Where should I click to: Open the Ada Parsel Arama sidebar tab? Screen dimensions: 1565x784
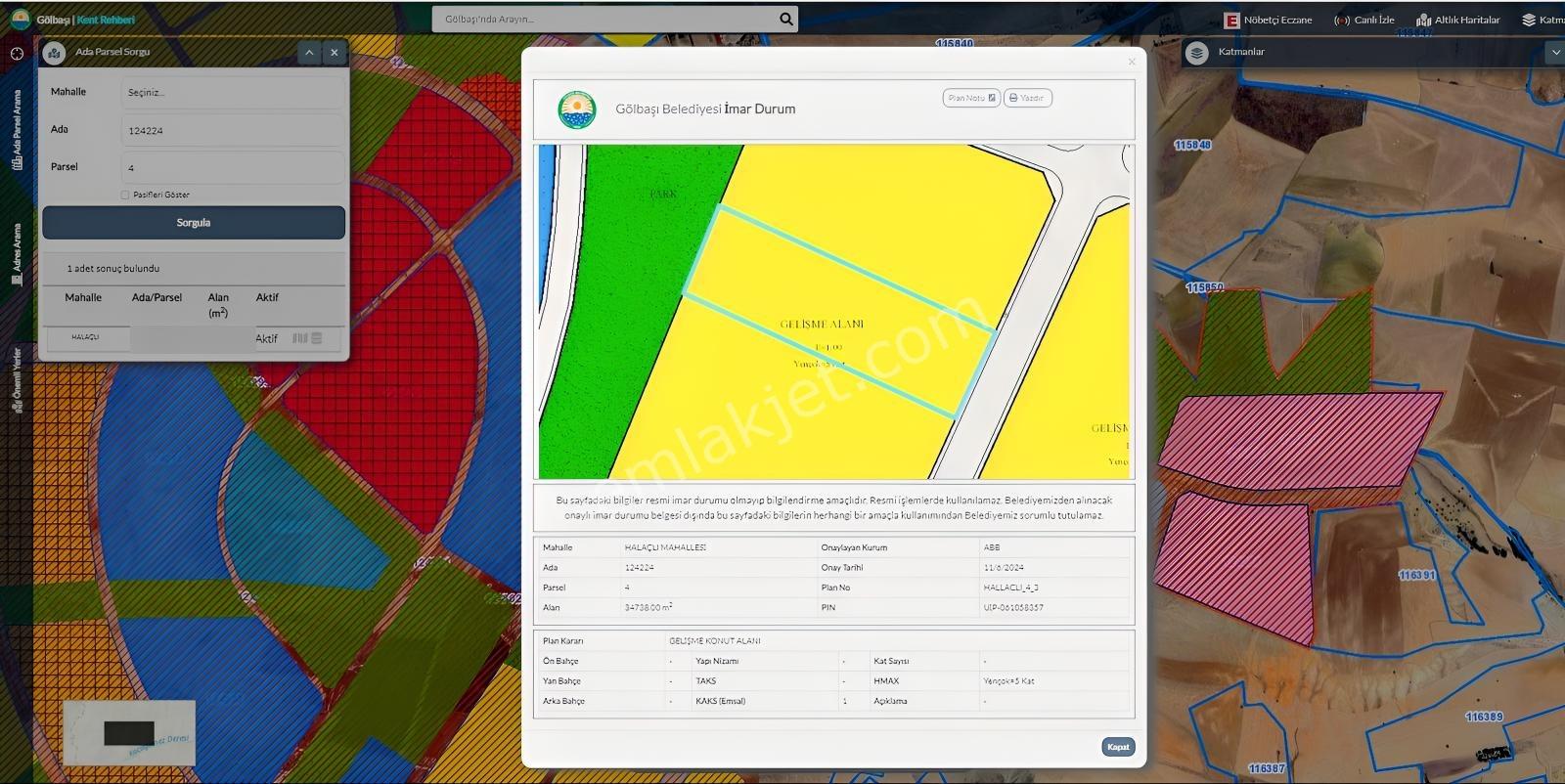pos(17,130)
